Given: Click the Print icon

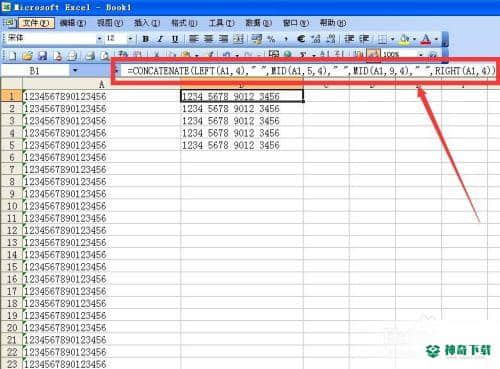Looking at the screenshot, I should coord(90,55).
